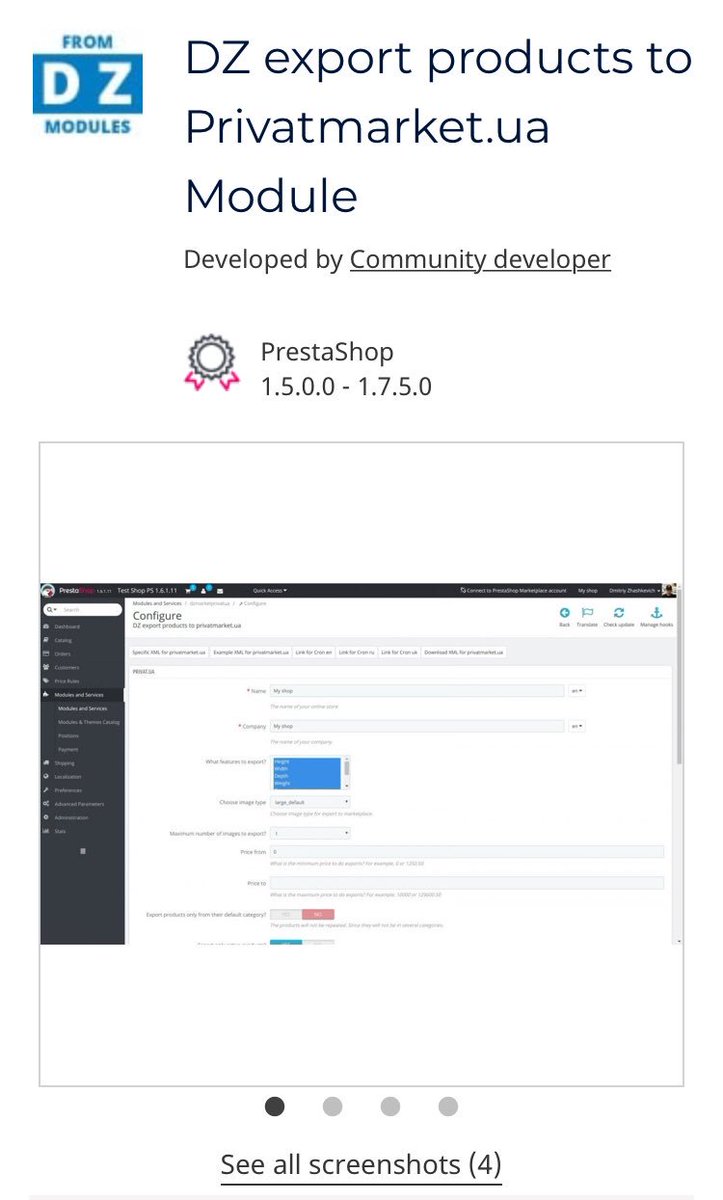Toggle NO for export from default category
Screen dimensions: 723x1200
tap(318, 914)
